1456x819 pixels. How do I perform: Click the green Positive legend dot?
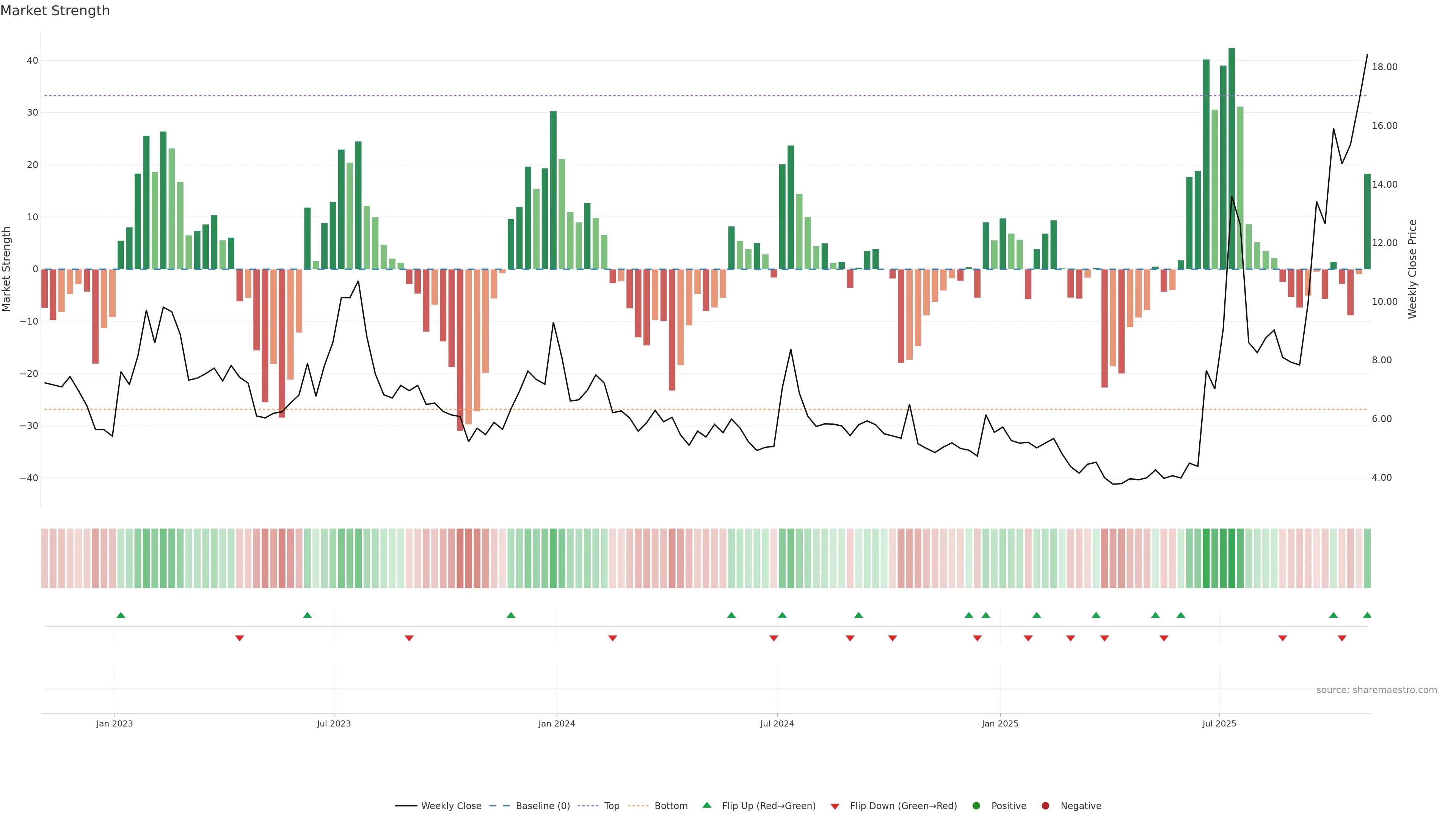[x=976, y=806]
